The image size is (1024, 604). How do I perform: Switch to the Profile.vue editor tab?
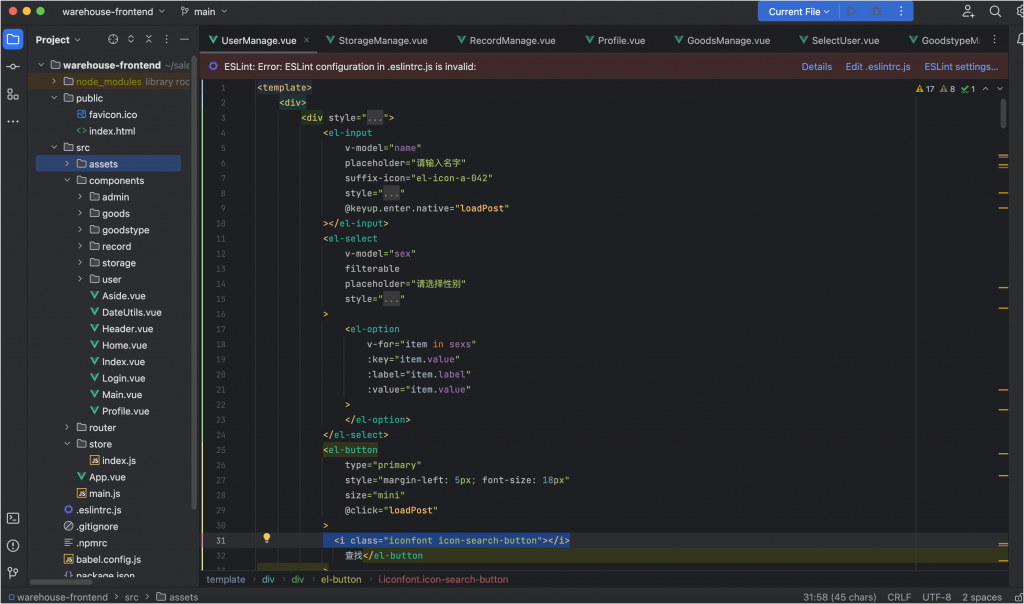(x=621, y=41)
